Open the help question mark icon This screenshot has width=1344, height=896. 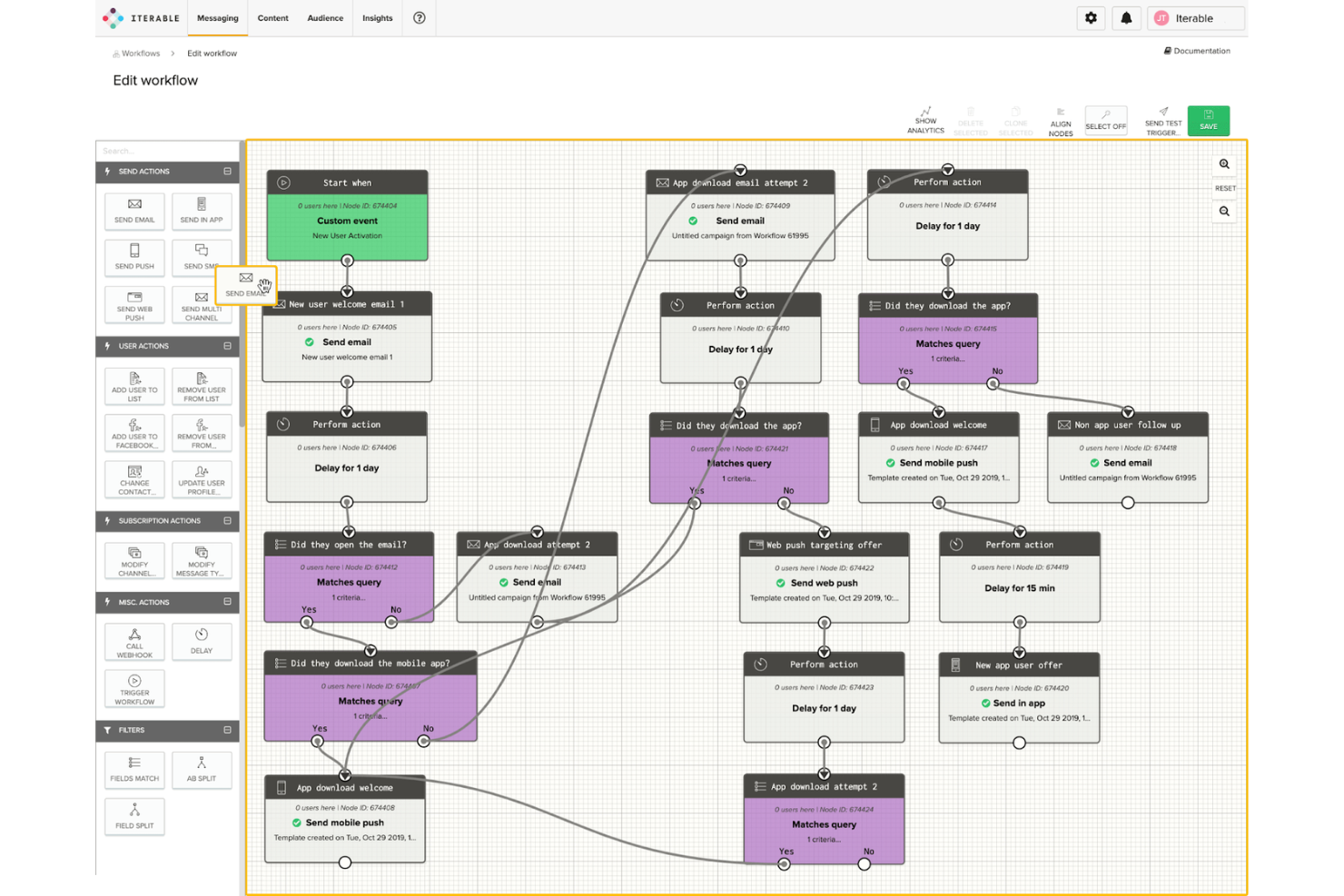pos(420,18)
